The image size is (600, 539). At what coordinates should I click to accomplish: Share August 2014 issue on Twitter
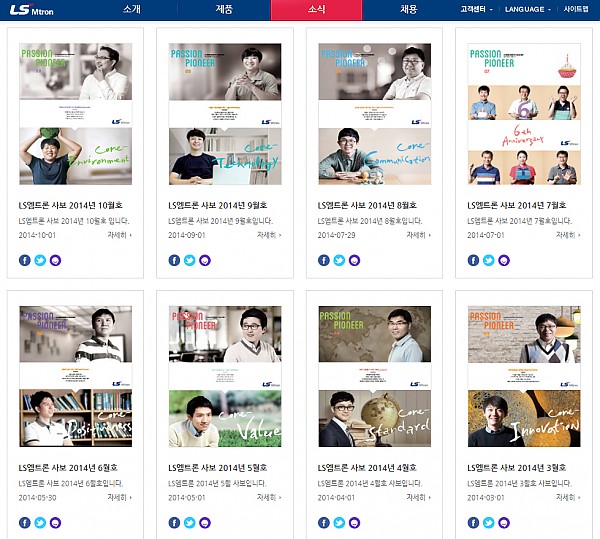coord(339,260)
